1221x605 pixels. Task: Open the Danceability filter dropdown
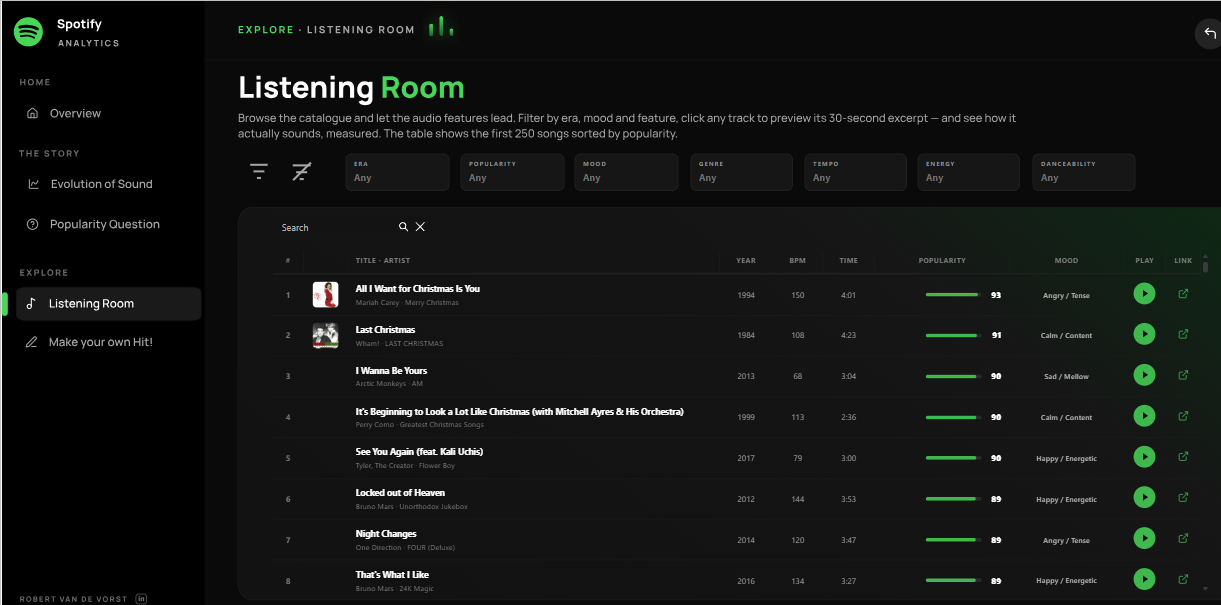[x=1084, y=172]
